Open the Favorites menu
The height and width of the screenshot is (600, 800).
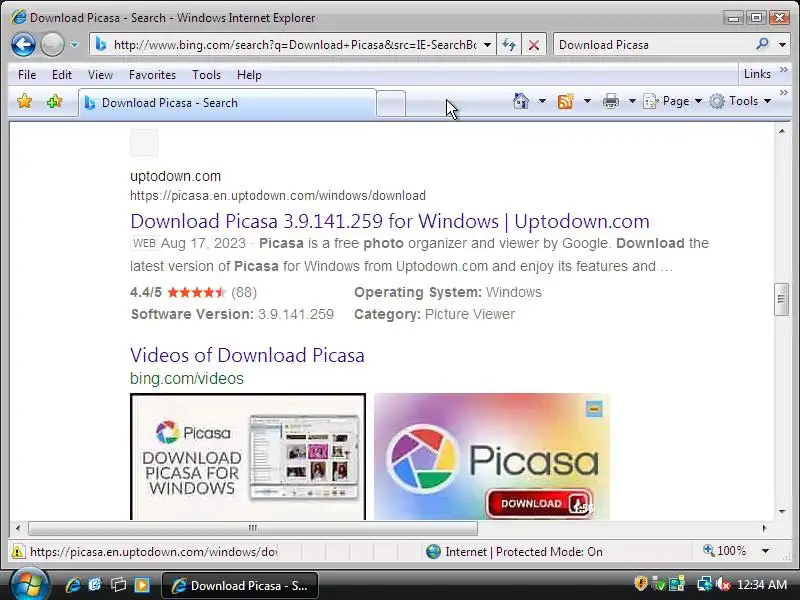pyautogui.click(x=152, y=75)
